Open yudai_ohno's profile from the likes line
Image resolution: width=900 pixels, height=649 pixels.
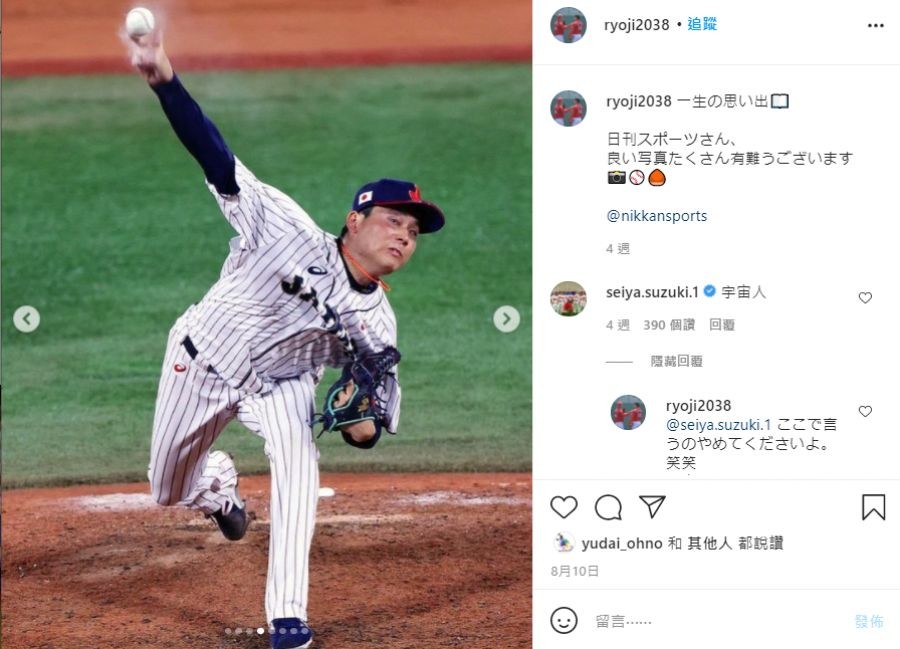pyautogui.click(x=622, y=543)
